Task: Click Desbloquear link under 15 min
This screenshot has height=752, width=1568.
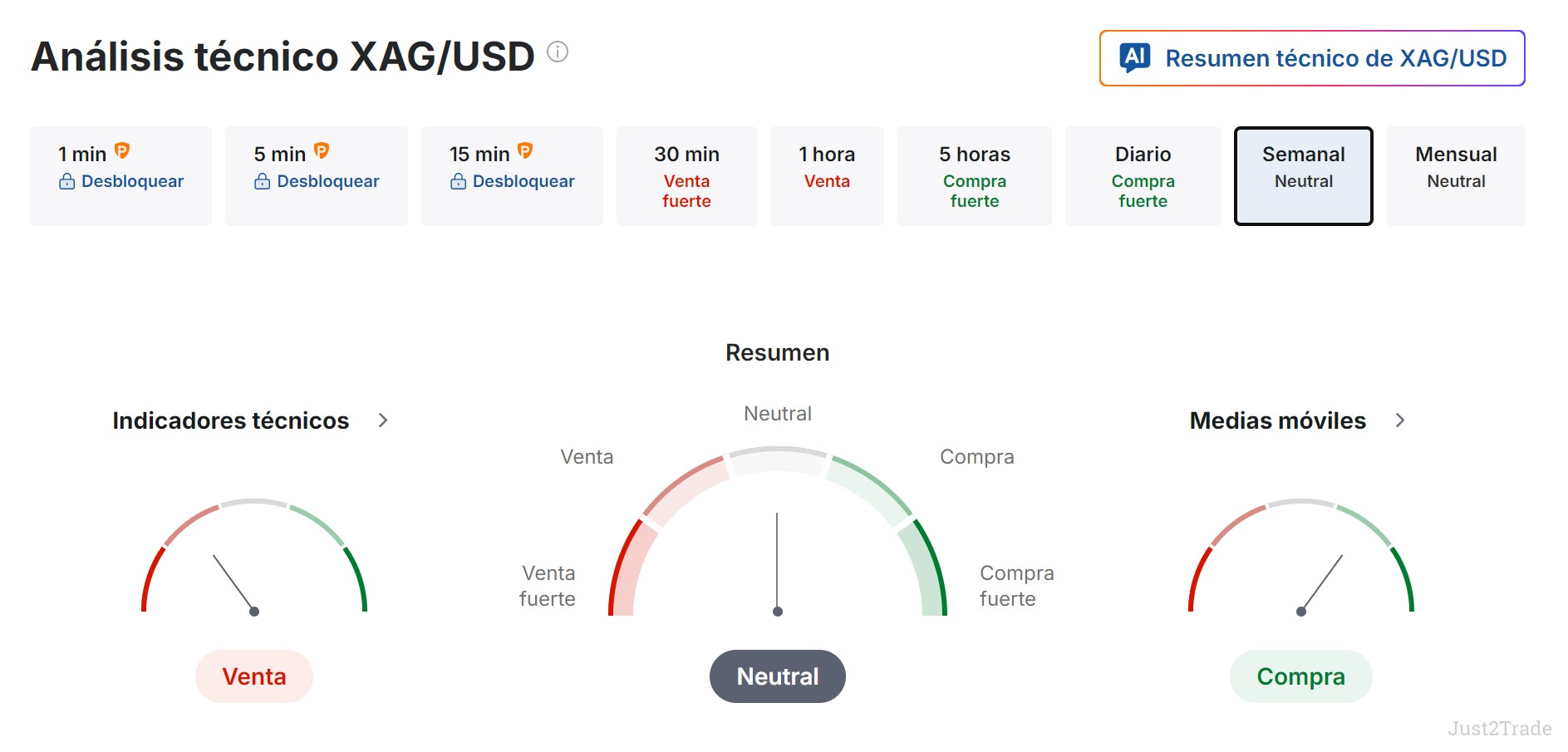Action: 523,181
